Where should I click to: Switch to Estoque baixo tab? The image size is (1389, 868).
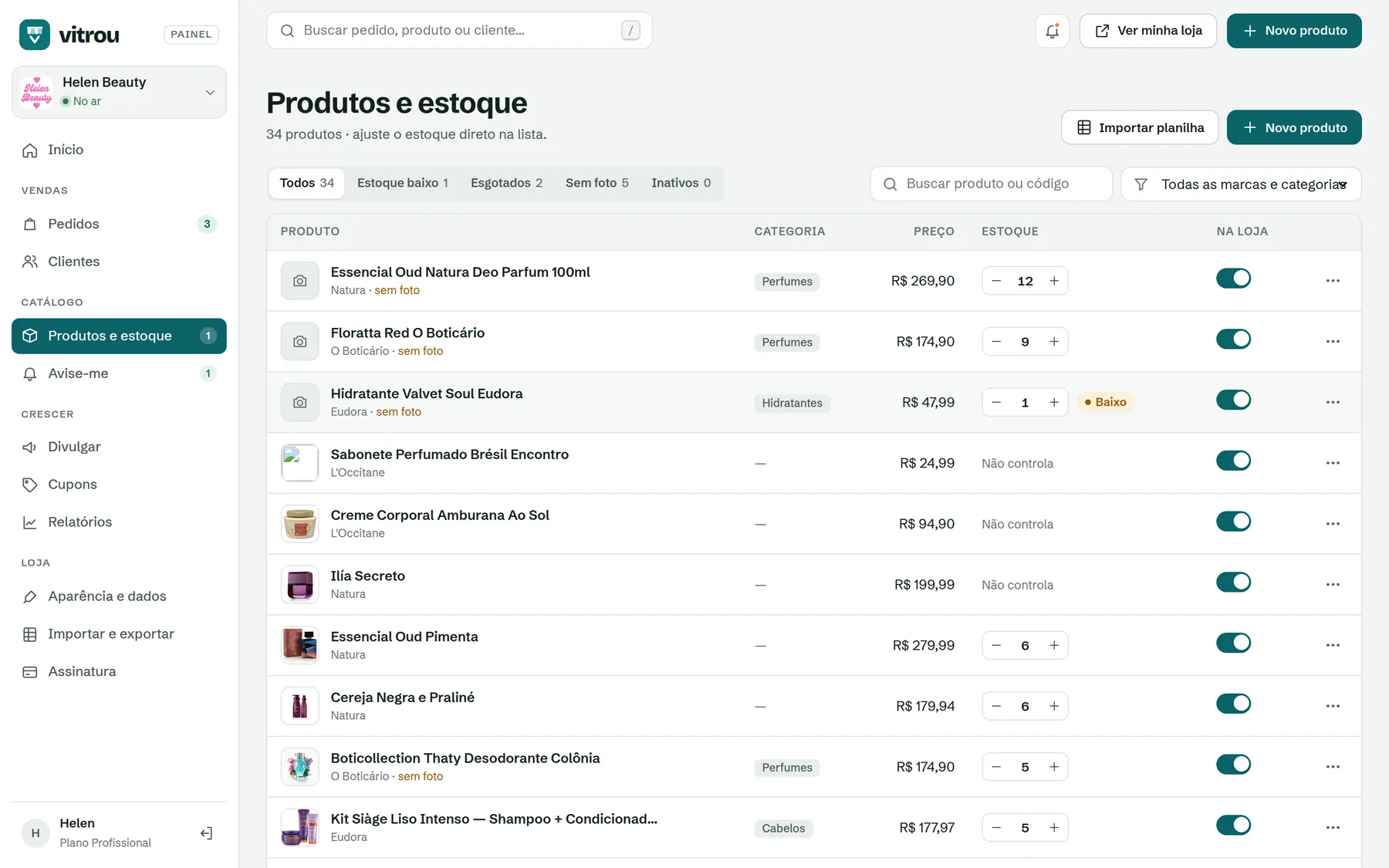pos(403,183)
